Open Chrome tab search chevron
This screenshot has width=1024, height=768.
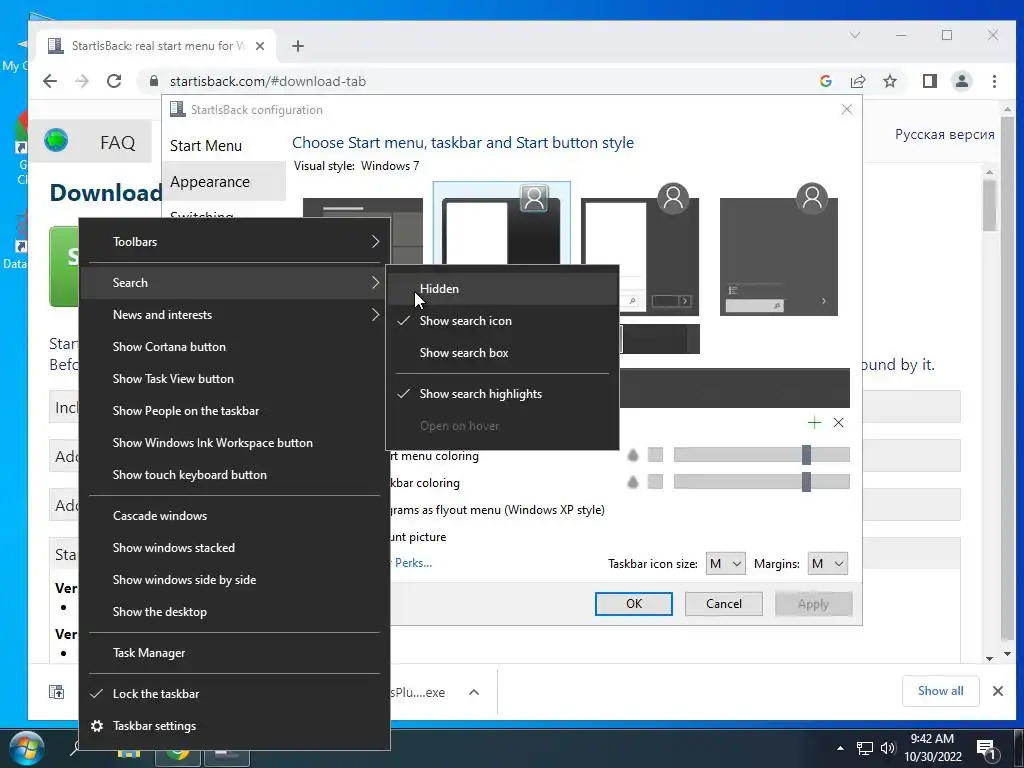coord(854,35)
